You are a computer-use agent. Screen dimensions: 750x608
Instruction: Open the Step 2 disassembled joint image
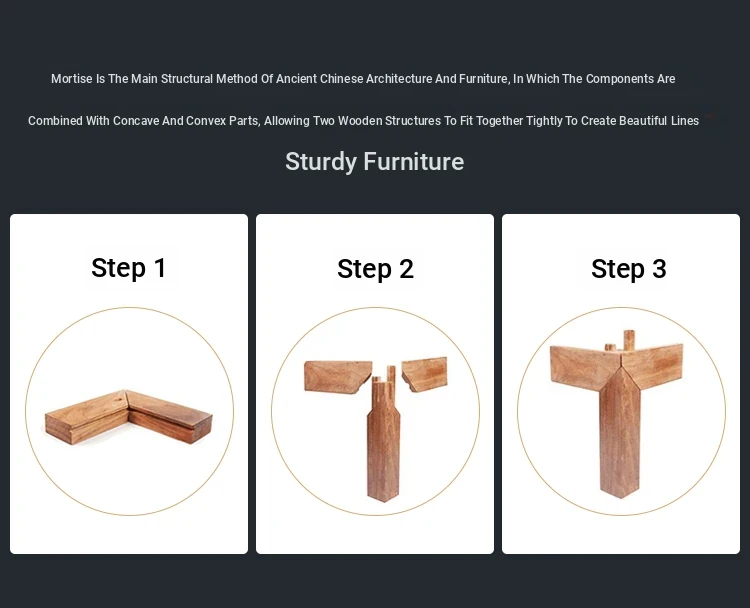(375, 411)
